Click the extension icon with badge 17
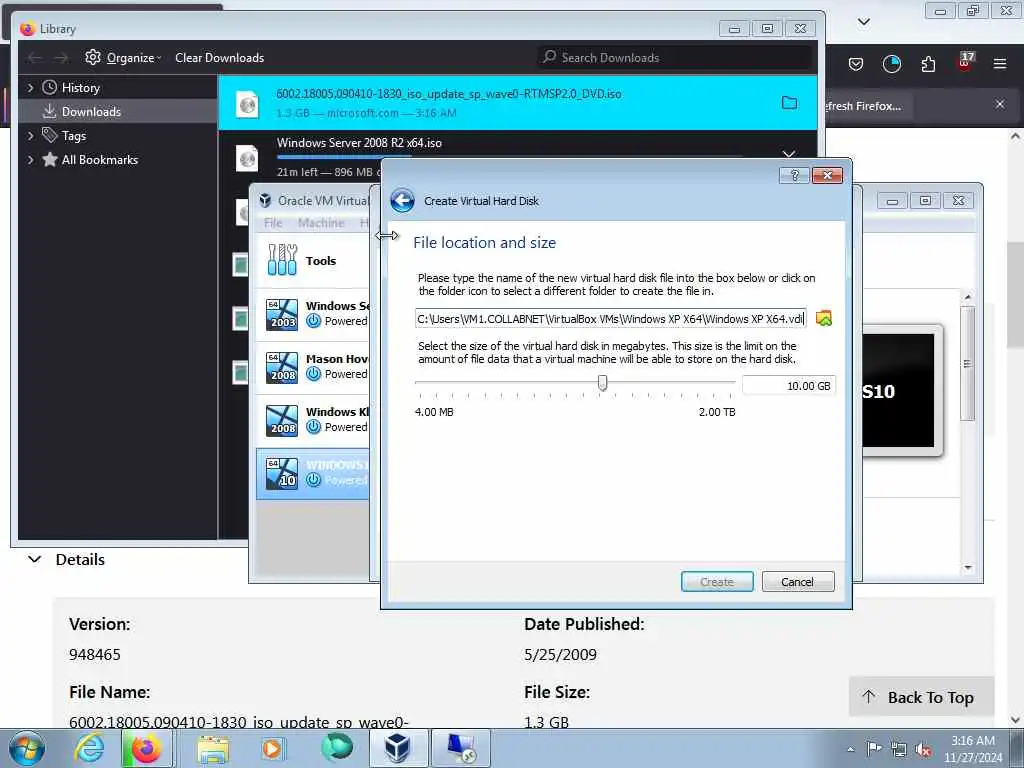Viewport: 1024px width, 768px height. [x=965, y=62]
